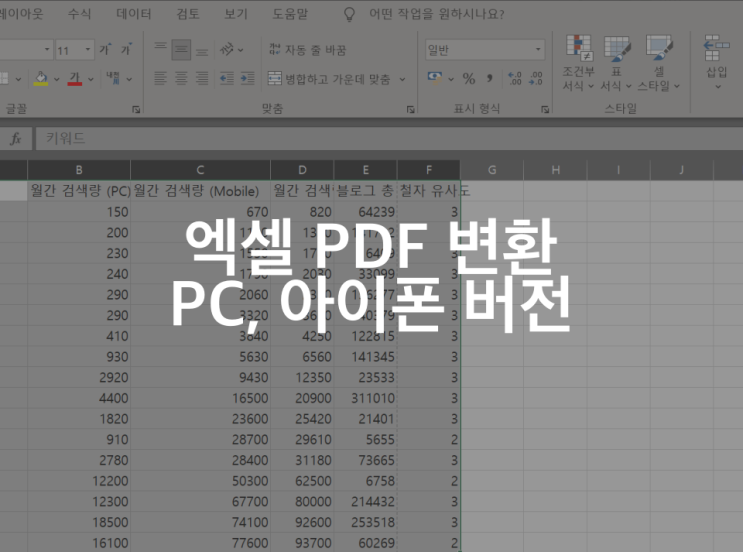Align text to the left
The height and width of the screenshot is (552, 743).
tap(160, 78)
